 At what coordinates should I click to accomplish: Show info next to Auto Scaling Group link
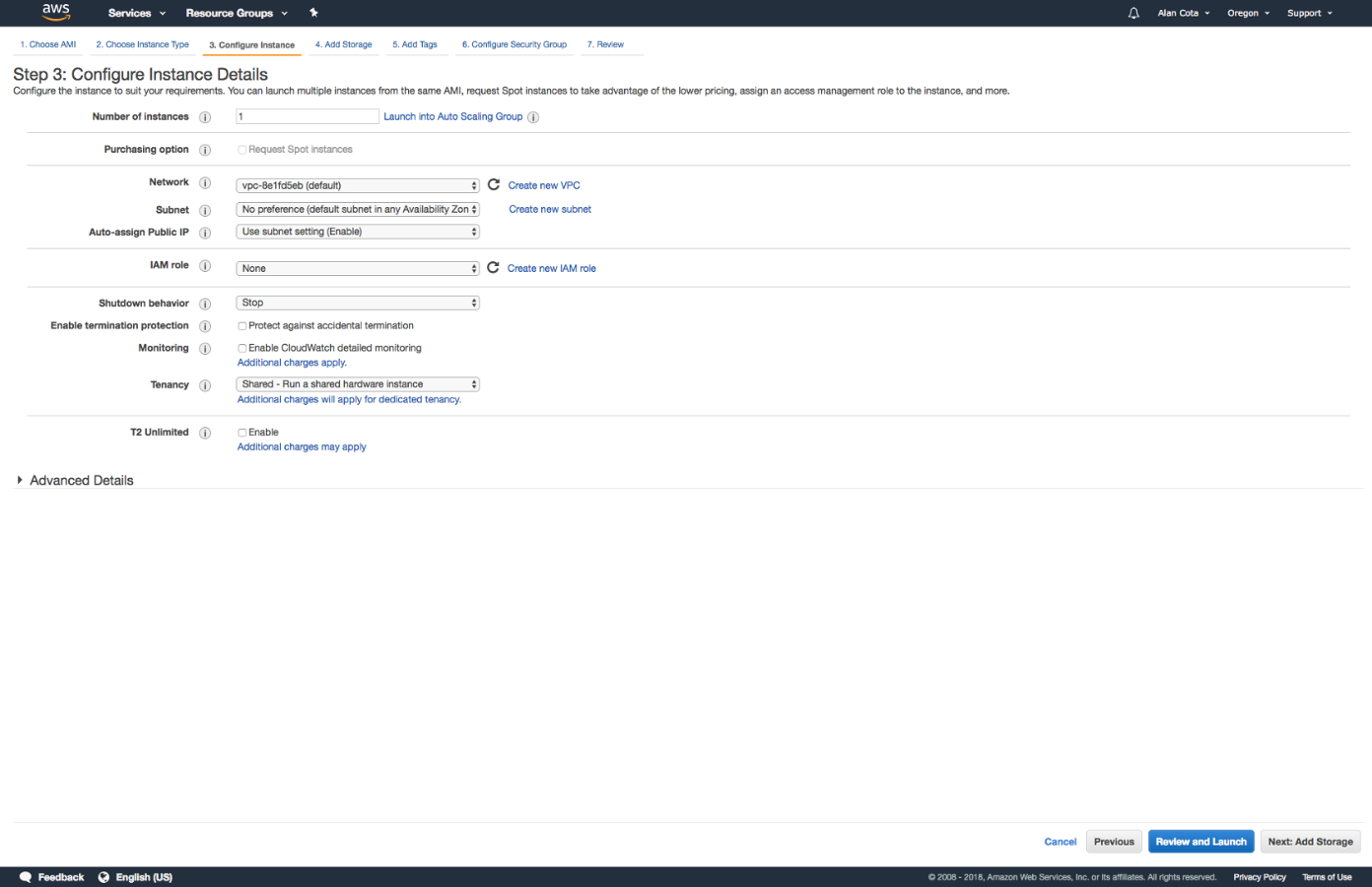533,117
